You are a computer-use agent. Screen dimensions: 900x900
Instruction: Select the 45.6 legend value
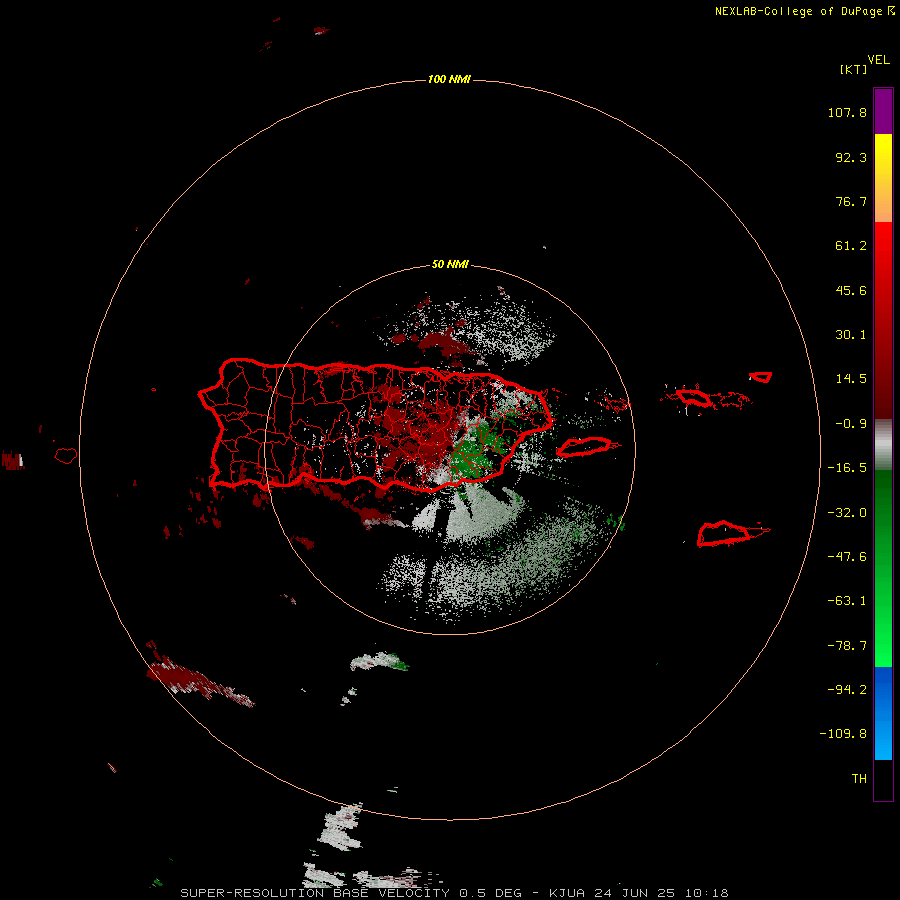851,290
